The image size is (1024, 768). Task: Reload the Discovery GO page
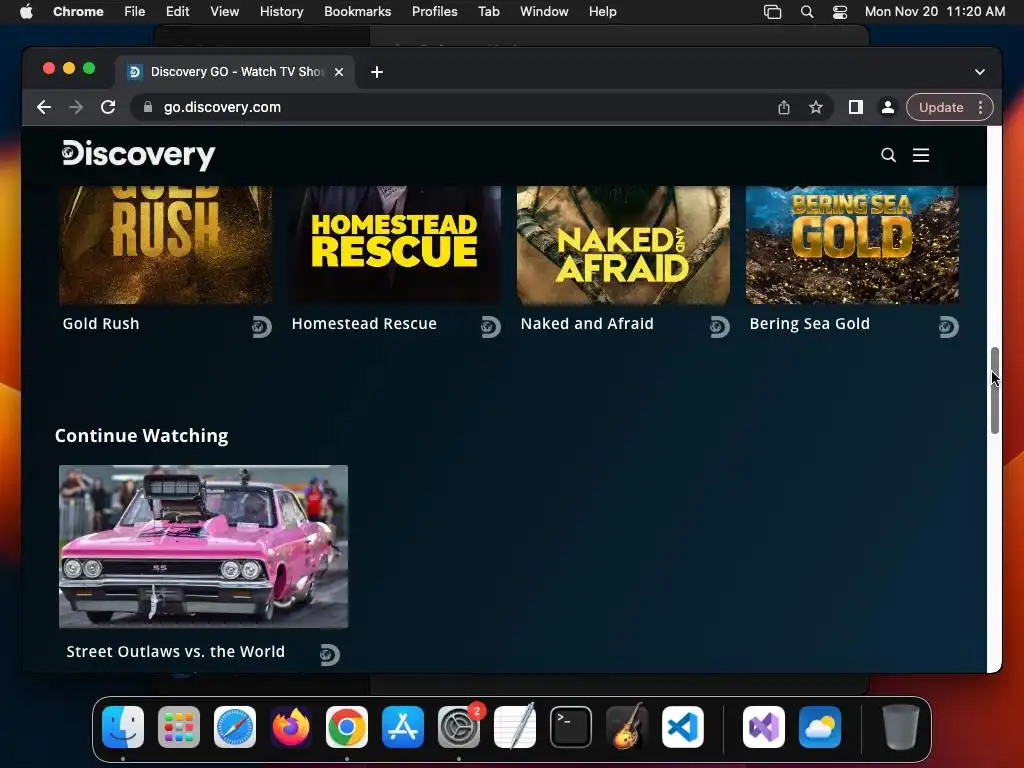tap(108, 107)
